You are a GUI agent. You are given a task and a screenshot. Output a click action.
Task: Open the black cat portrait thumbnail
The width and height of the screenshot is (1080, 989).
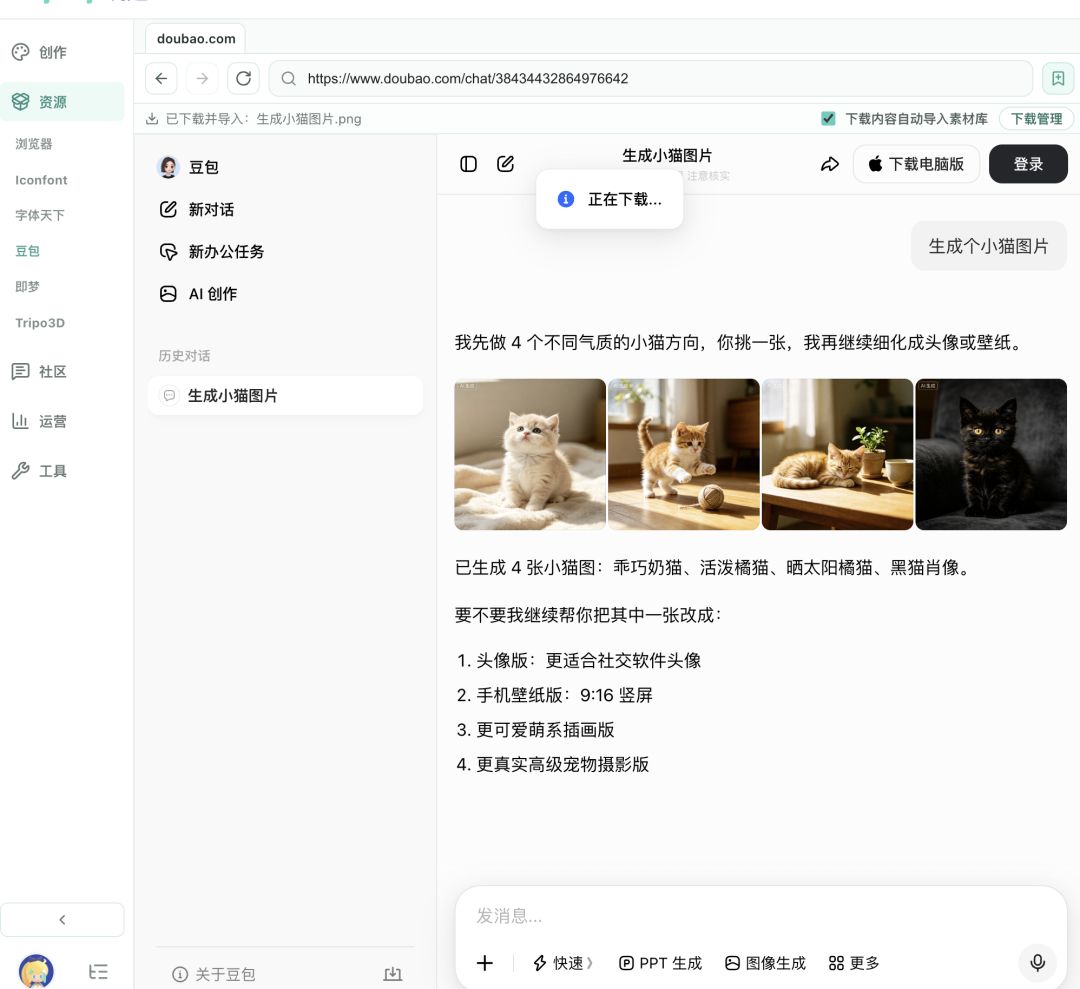pos(991,455)
